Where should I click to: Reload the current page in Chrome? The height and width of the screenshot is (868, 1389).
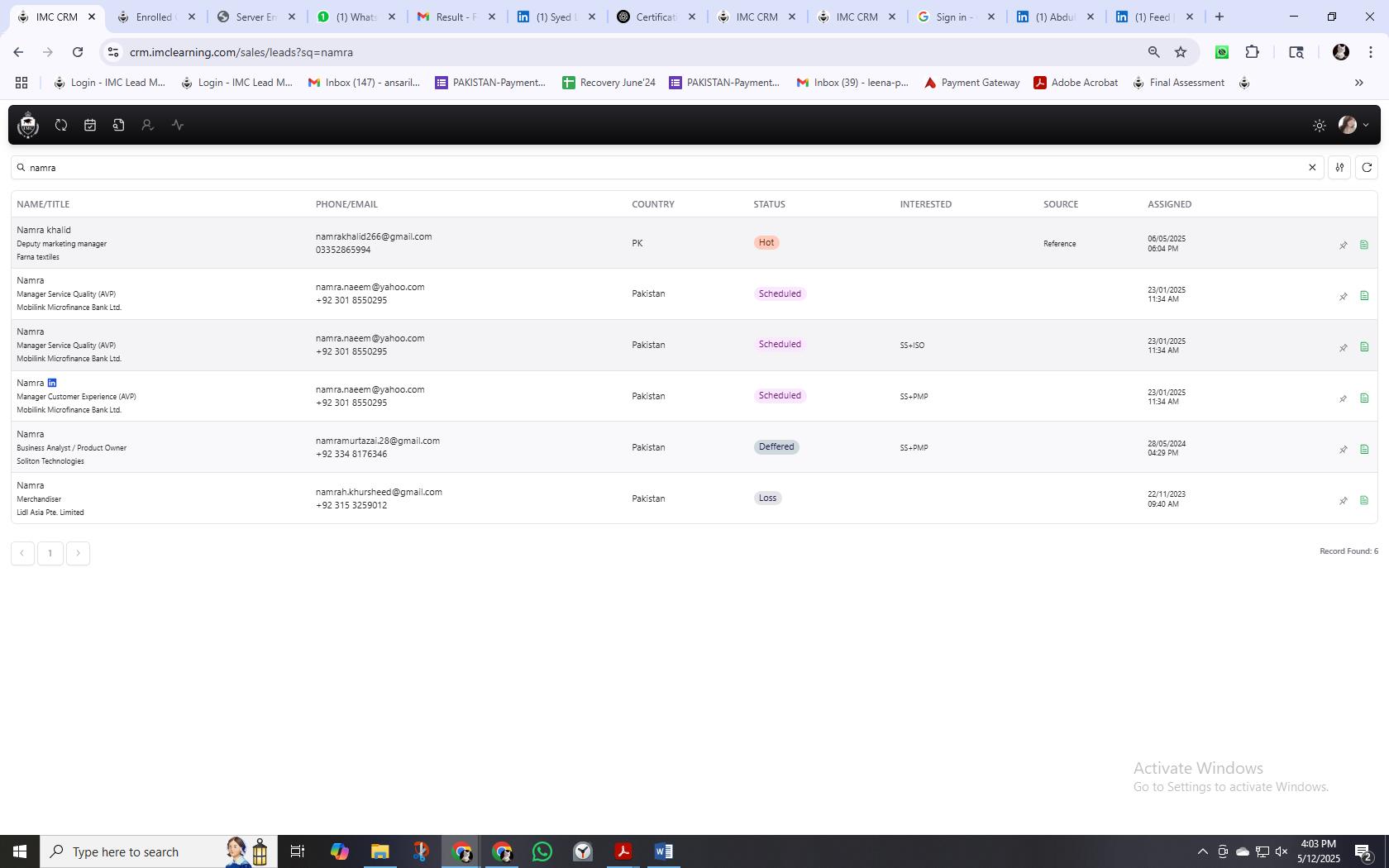click(78, 52)
